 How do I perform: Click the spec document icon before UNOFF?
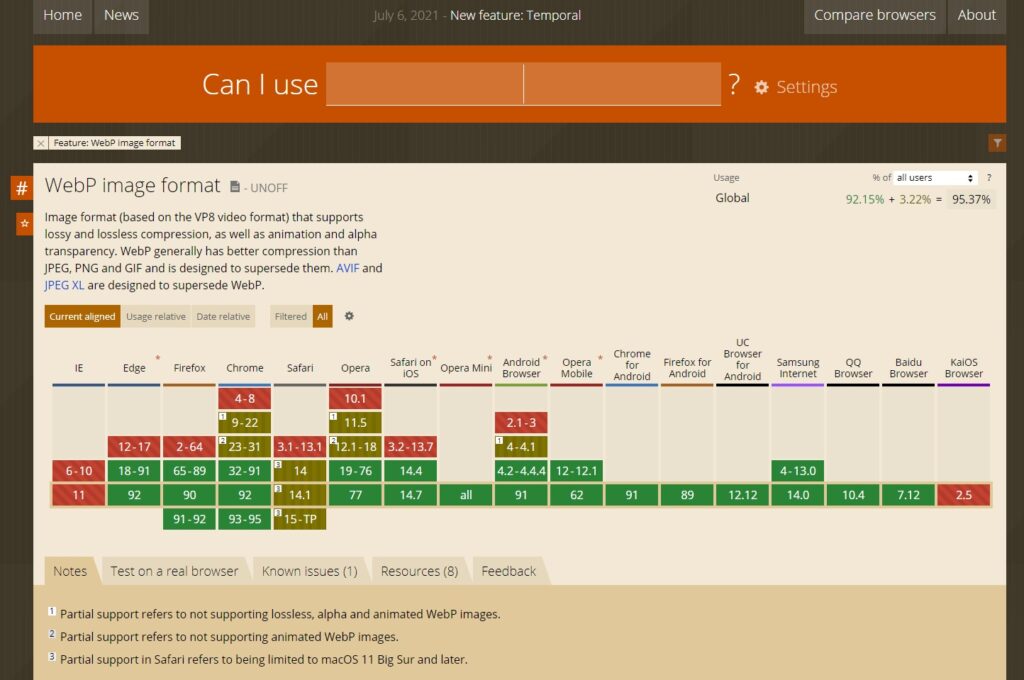[x=235, y=187]
